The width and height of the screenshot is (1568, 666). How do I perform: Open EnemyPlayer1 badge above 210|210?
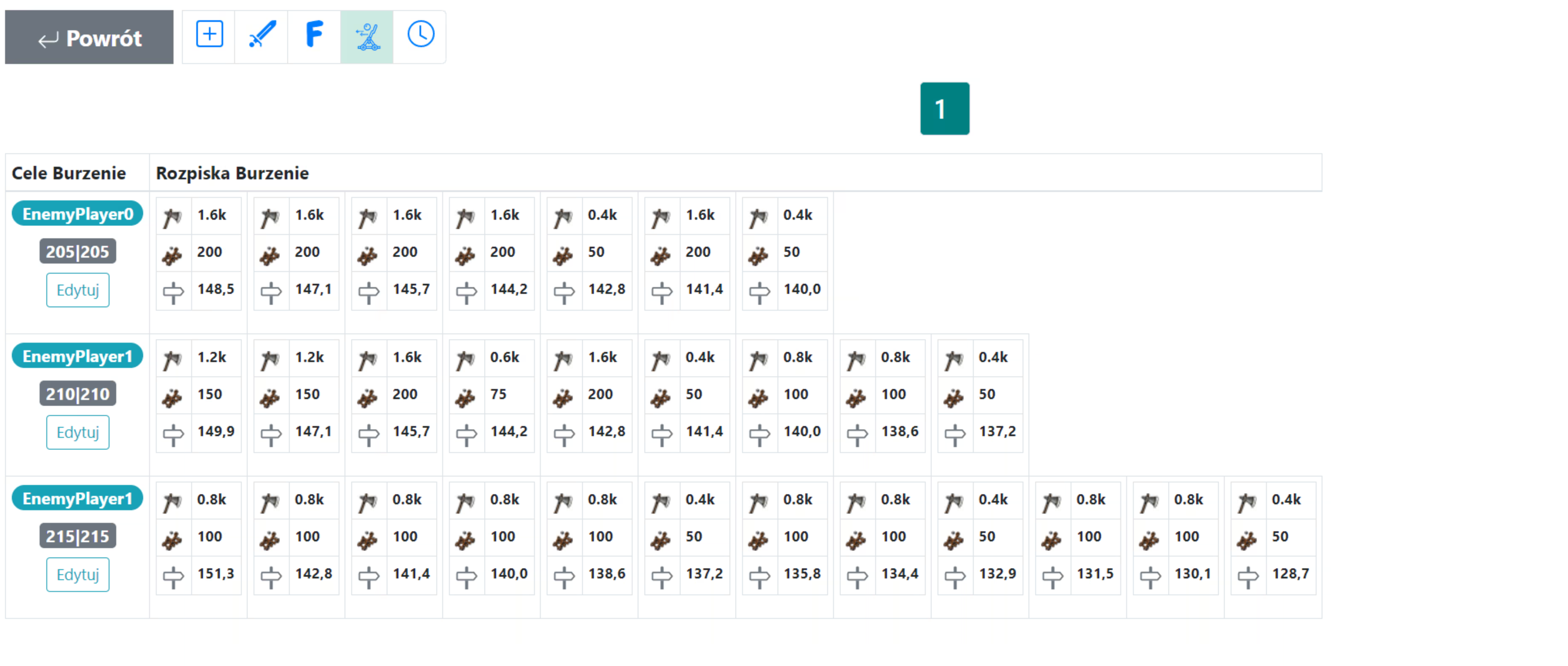(77, 357)
